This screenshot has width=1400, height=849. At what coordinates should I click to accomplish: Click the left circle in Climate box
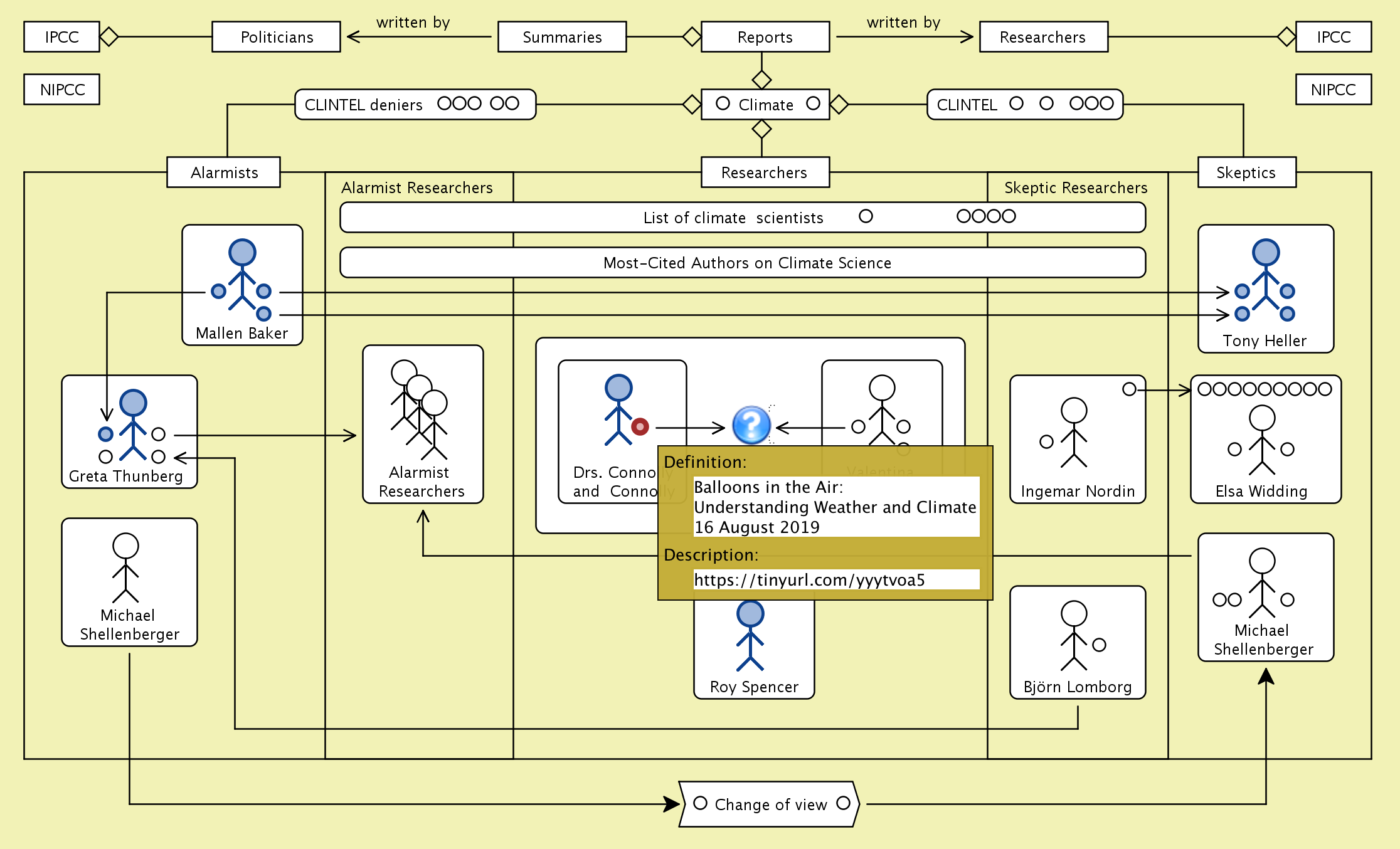point(723,103)
